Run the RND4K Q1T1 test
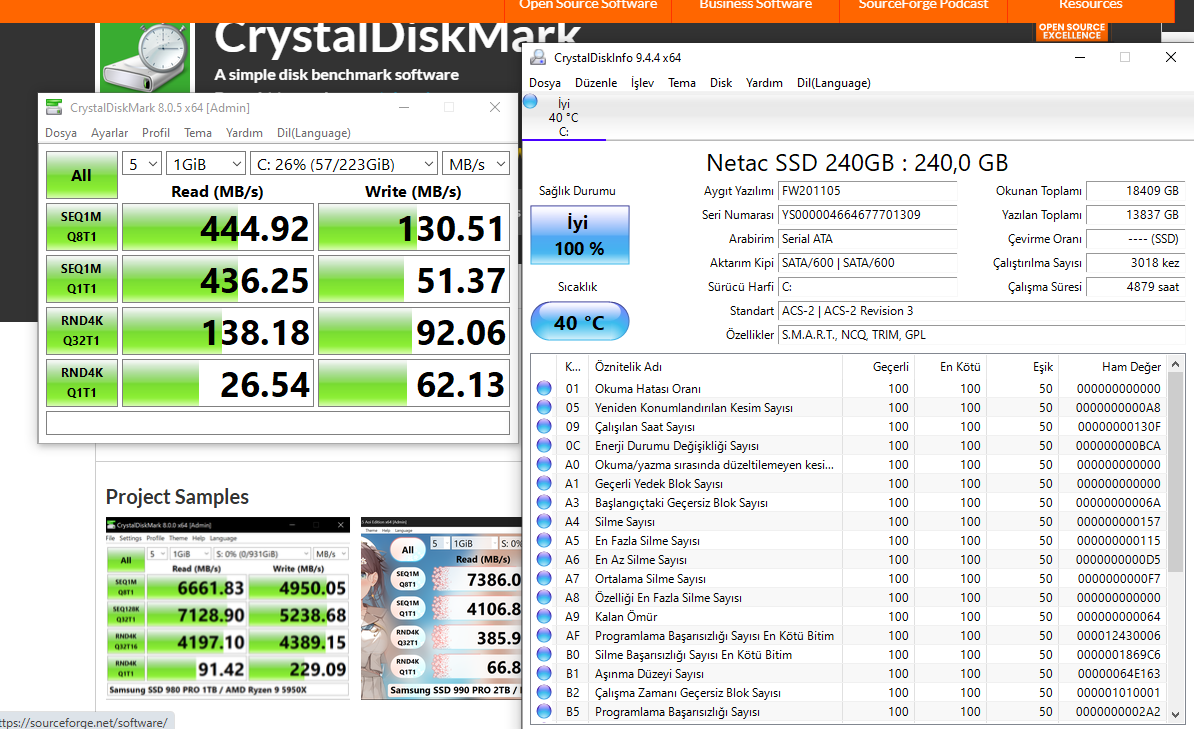This screenshot has height=729, width=1194. [81, 382]
